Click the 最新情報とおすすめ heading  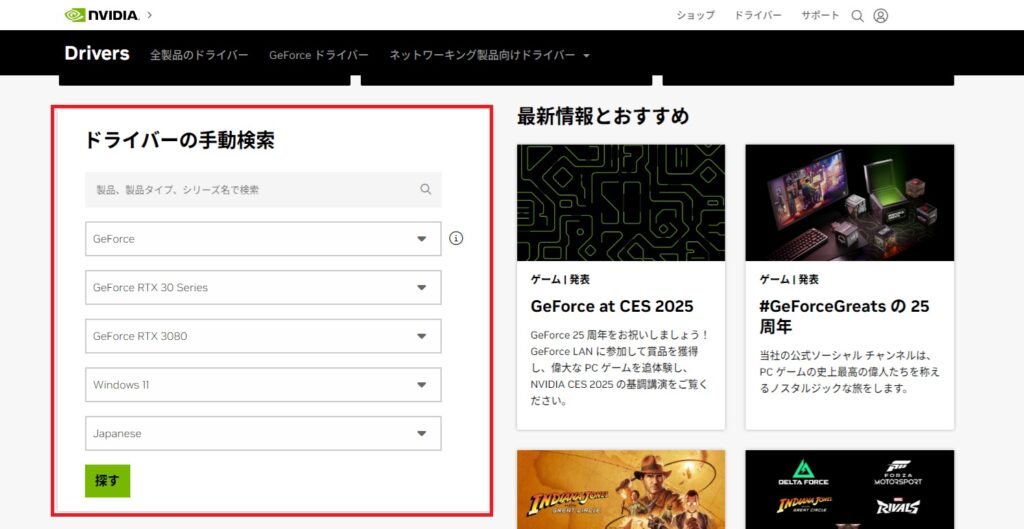tap(603, 116)
